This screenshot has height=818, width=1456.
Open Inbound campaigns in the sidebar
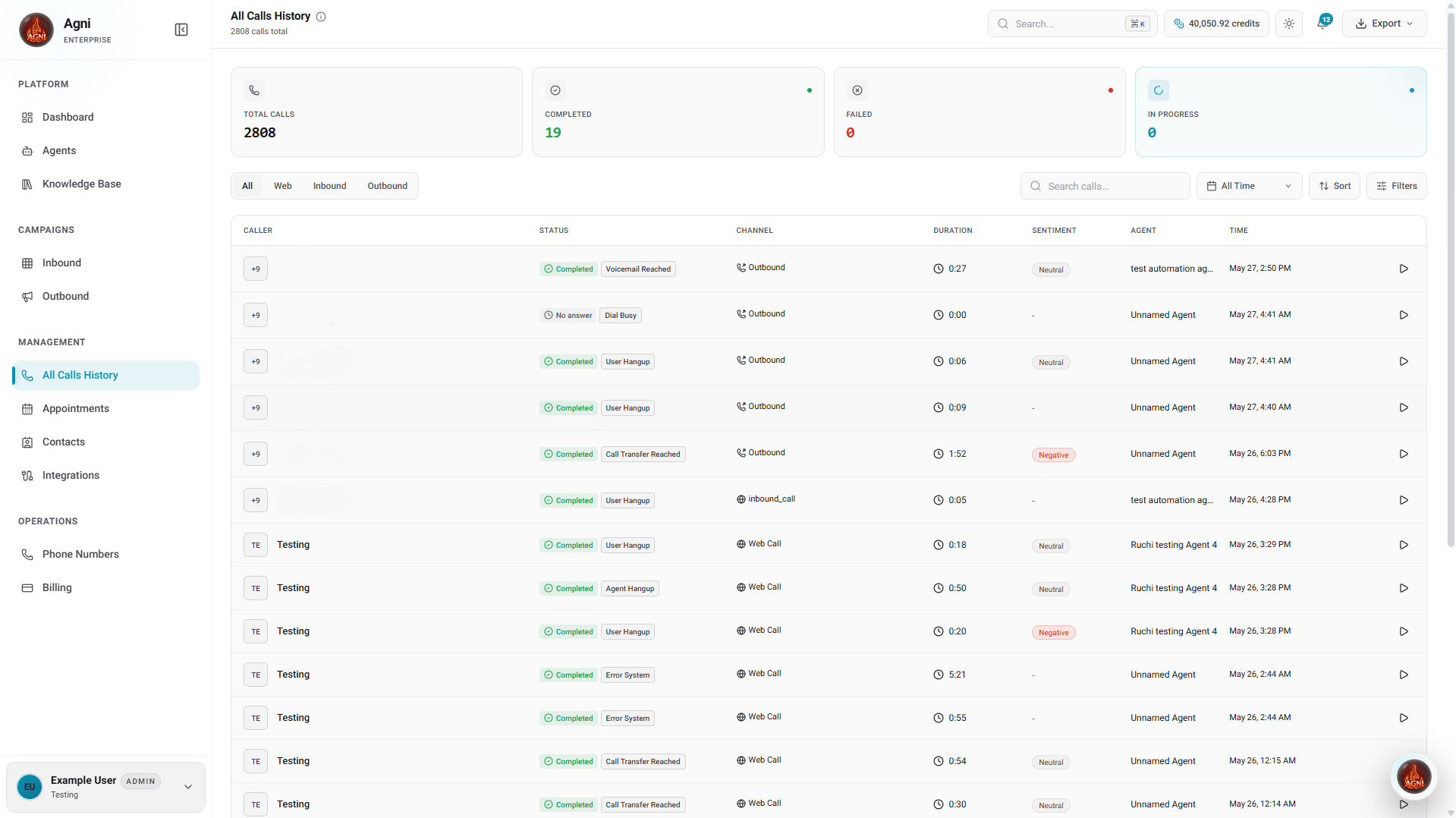pyautogui.click(x=105, y=263)
